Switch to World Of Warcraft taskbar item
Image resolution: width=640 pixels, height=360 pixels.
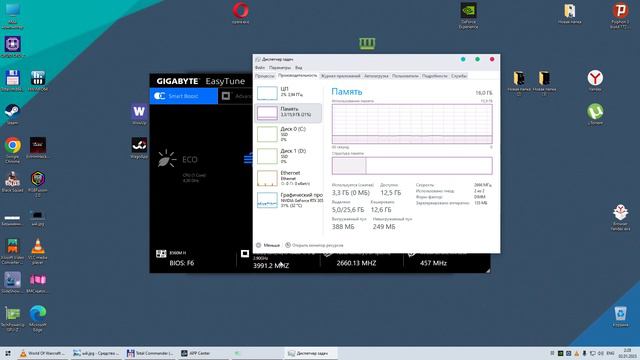coord(42,353)
